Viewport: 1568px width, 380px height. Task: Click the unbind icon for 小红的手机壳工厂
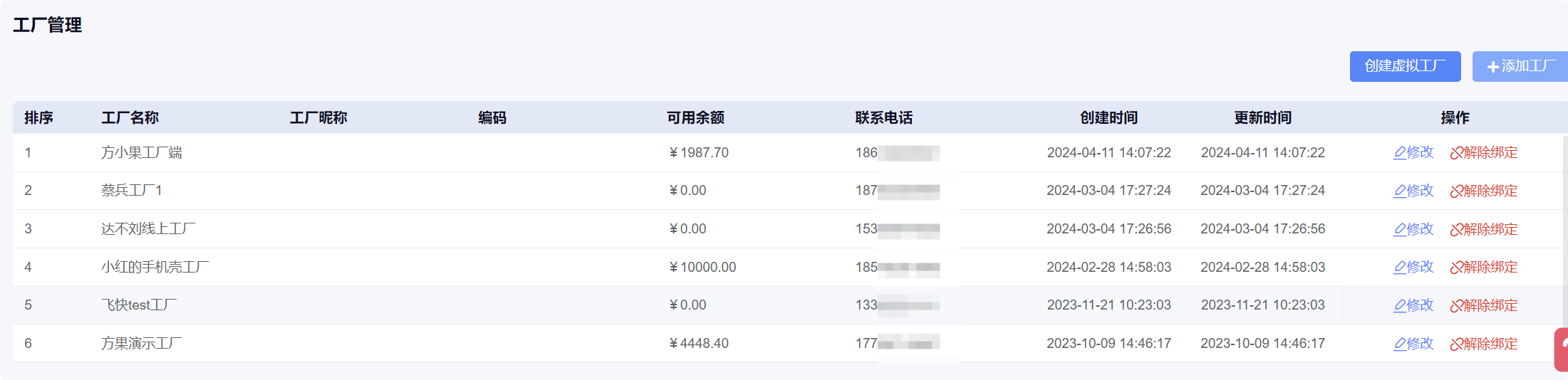coord(1456,268)
